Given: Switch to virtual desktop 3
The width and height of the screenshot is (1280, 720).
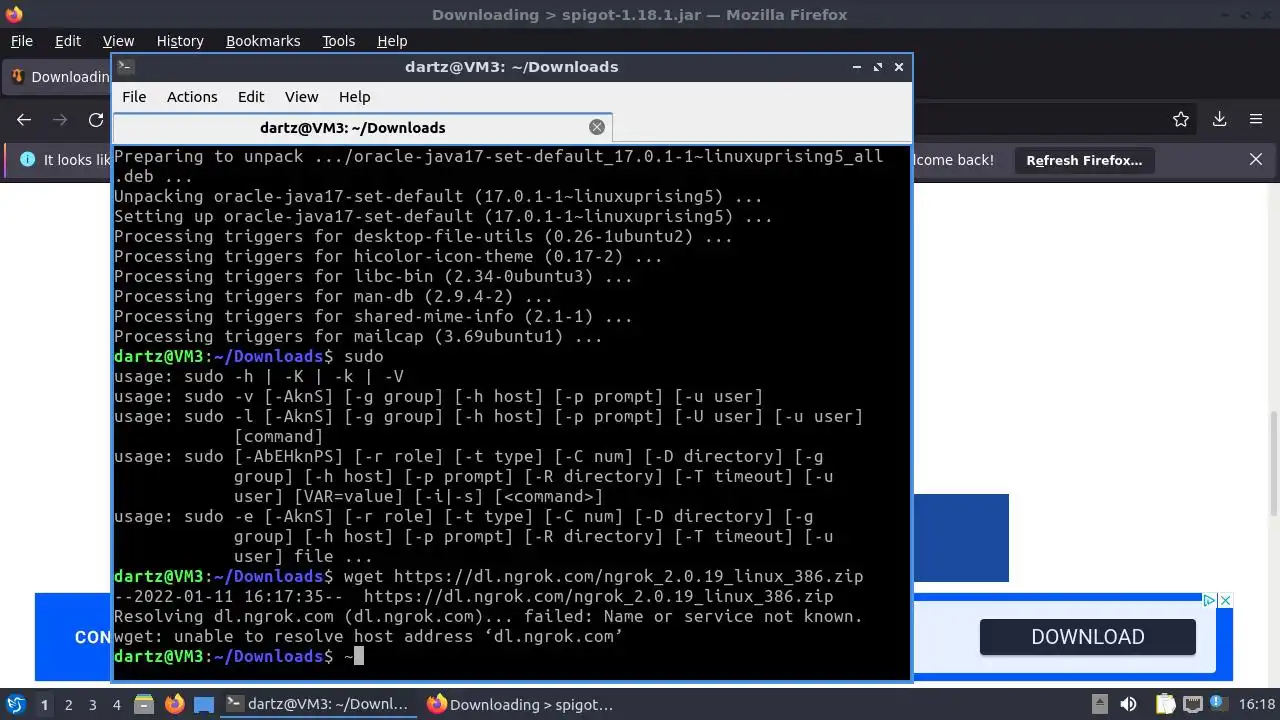Looking at the screenshot, I should point(92,704).
